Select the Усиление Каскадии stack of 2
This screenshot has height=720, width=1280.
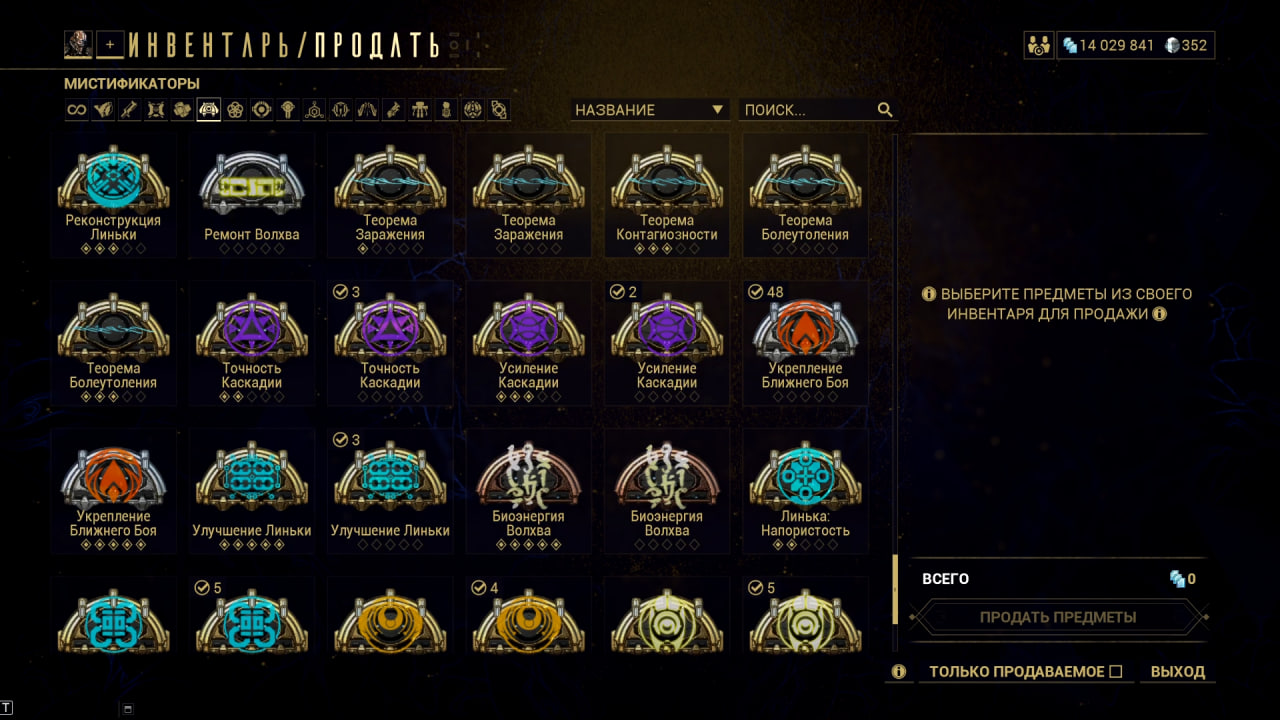(x=667, y=342)
